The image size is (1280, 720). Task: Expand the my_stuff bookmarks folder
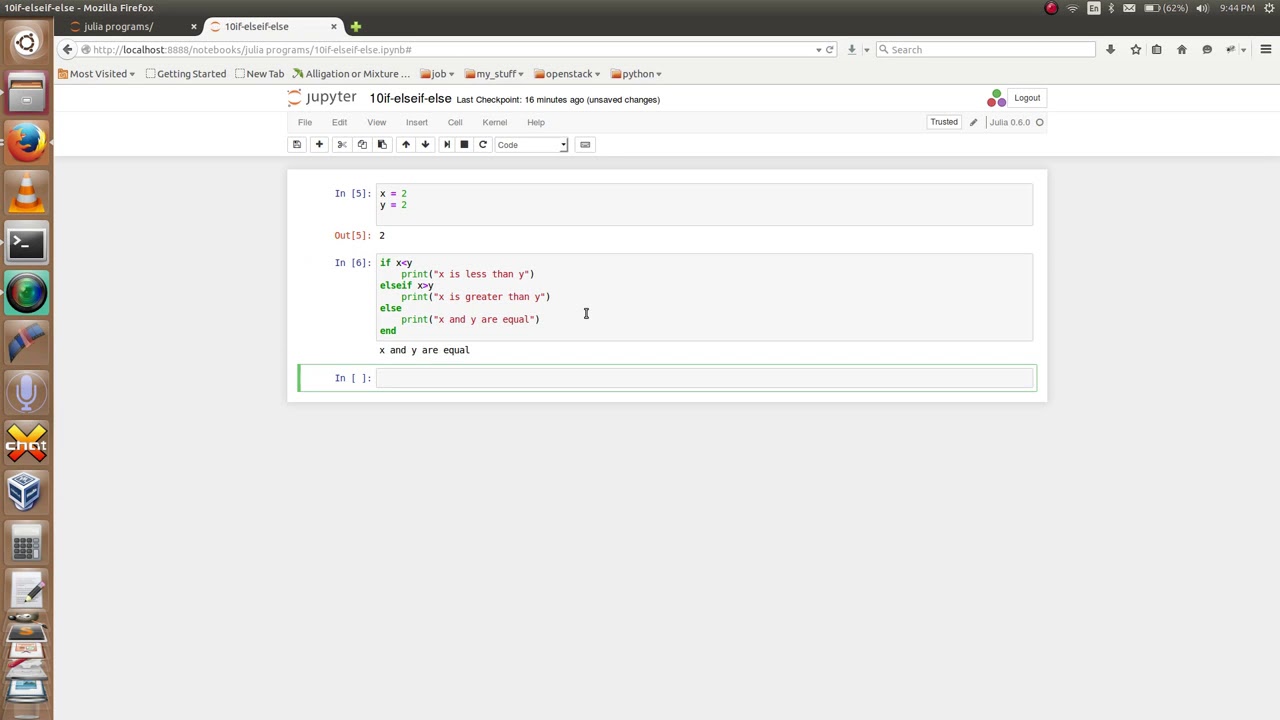(x=494, y=74)
